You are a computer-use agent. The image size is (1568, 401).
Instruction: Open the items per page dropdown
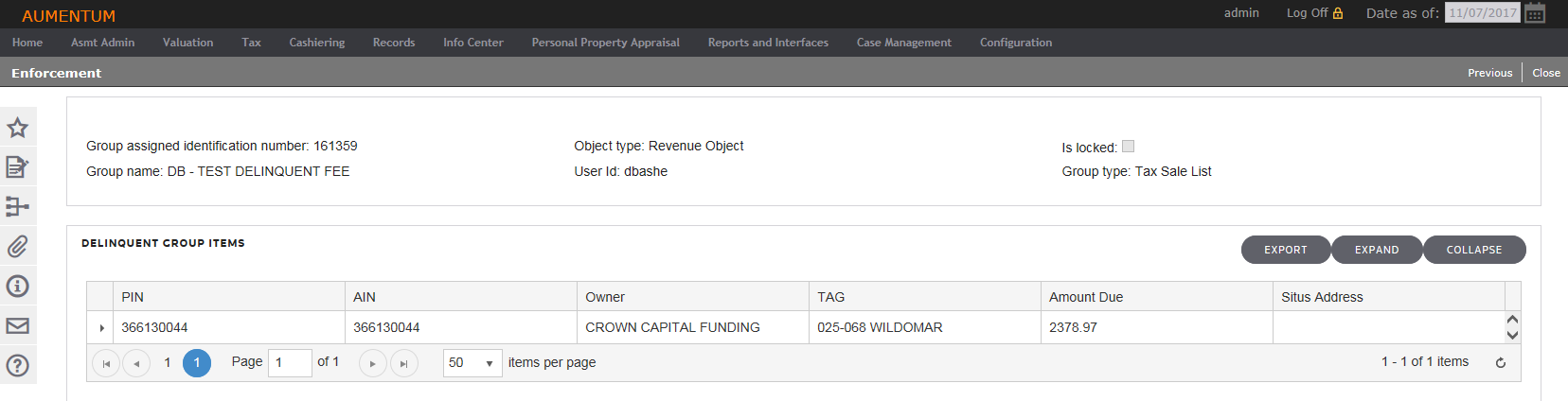[472, 363]
